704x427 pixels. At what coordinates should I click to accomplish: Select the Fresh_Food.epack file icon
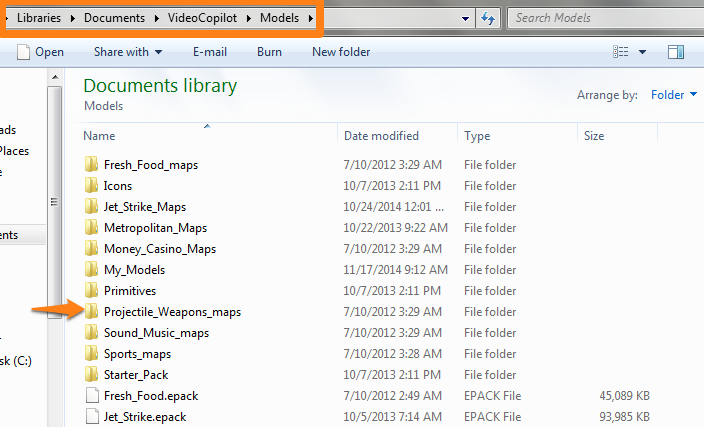click(x=91, y=396)
